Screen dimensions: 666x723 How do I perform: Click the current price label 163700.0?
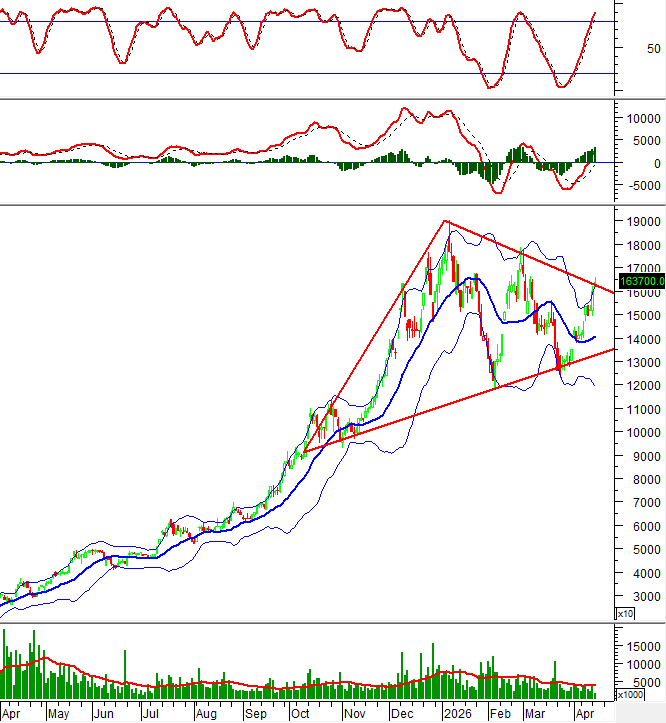pos(642,282)
